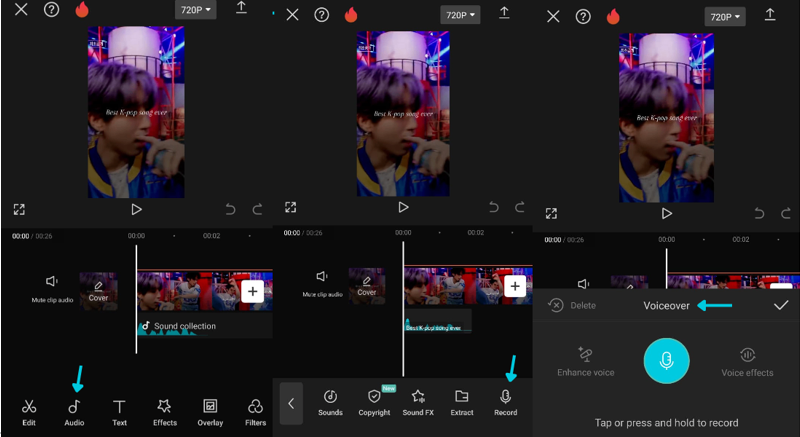Screen dimensions: 800x437
Task: Toggle Enhance voice option
Action: tap(585, 361)
